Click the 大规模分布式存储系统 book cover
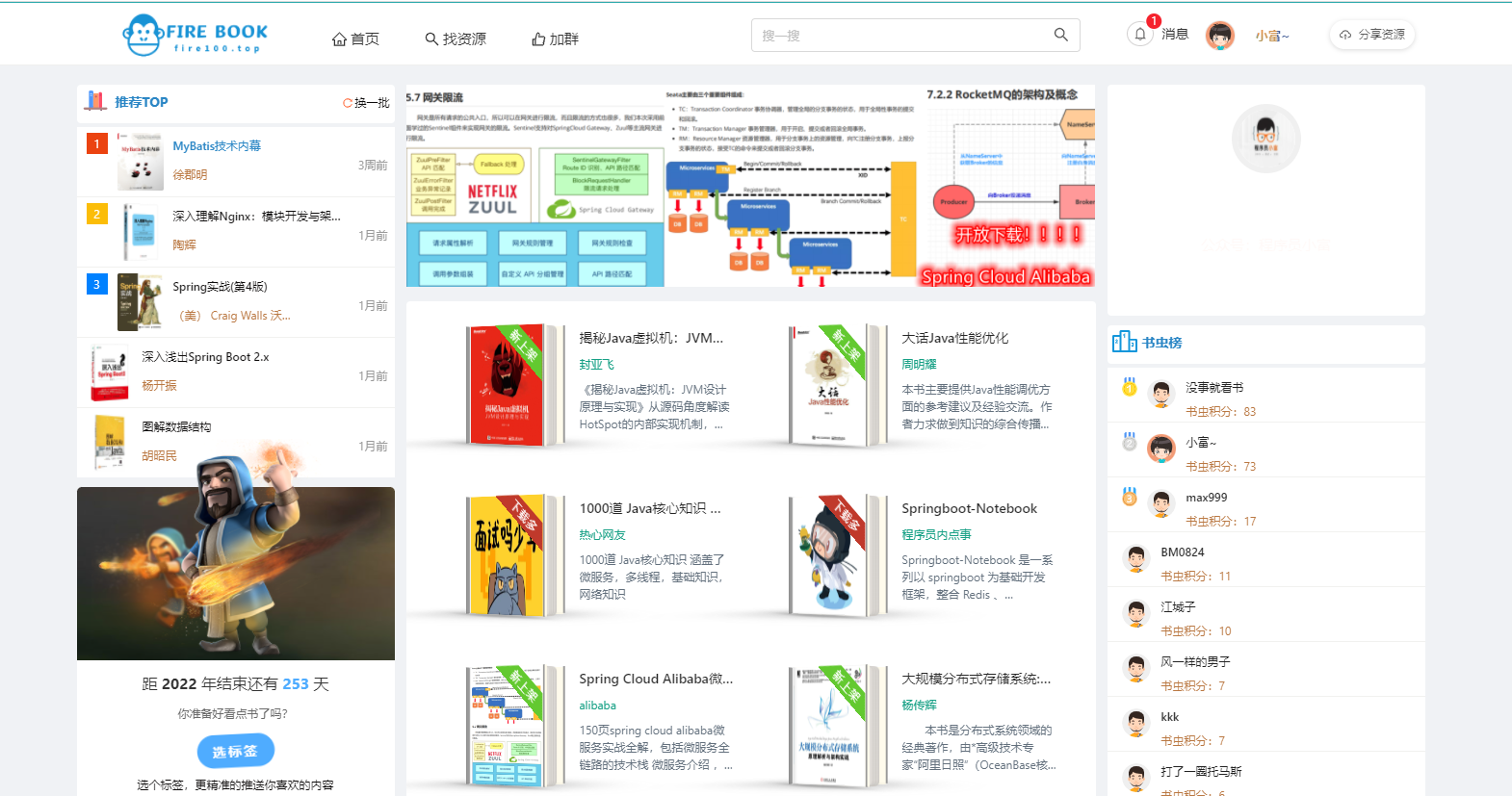 [838, 726]
